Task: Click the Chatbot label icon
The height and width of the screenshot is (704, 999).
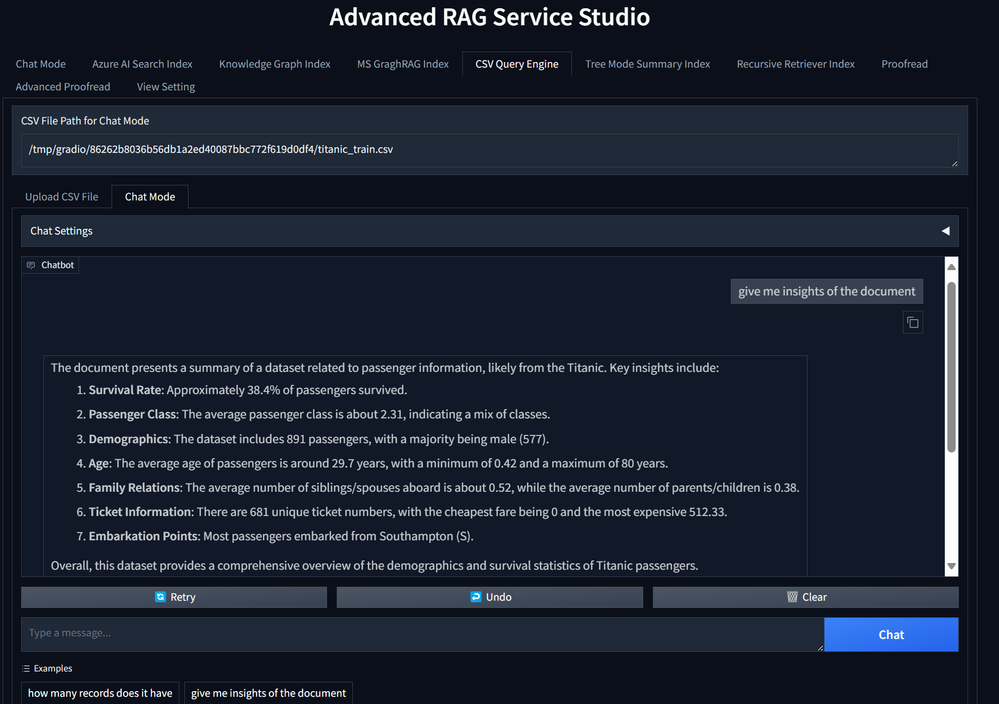Action: (x=31, y=265)
